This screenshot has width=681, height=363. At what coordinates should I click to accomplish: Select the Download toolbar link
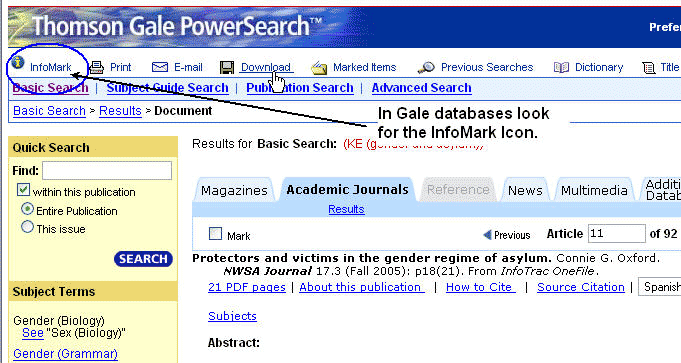click(x=266, y=67)
